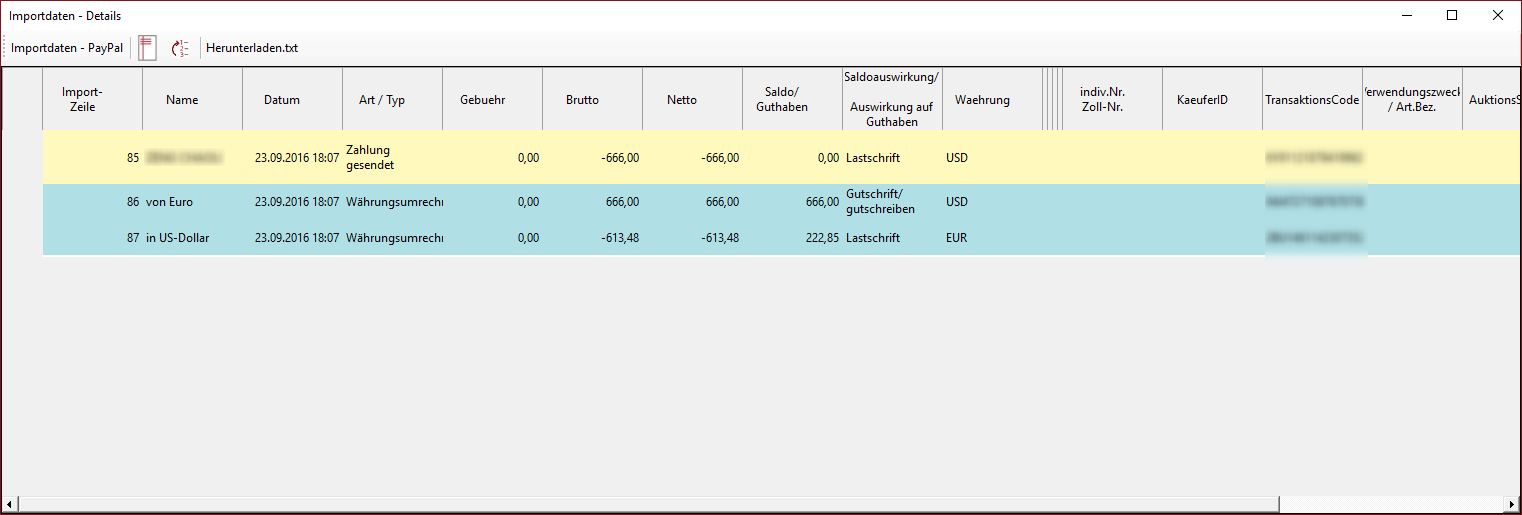Click the horizontal scrollbar right arrow

(x=1511, y=504)
